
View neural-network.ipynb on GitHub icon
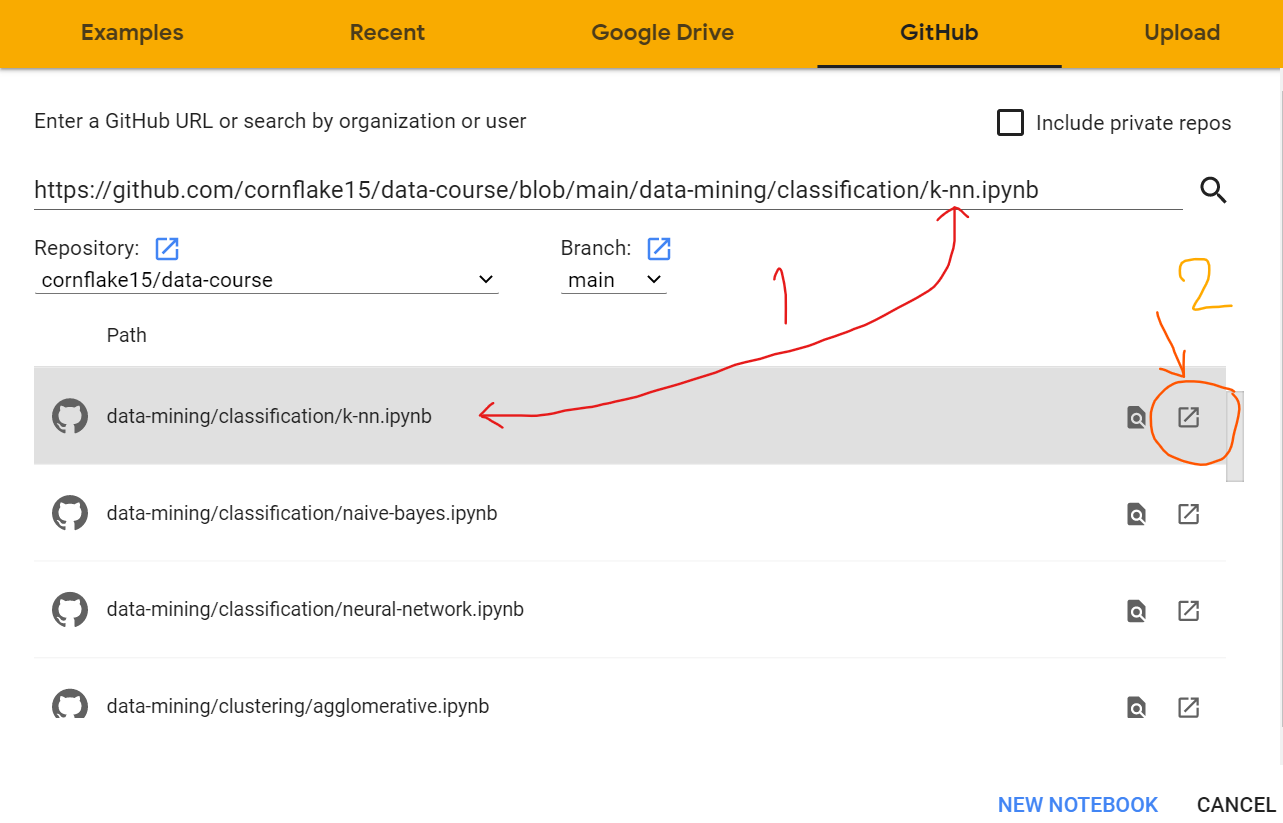point(1136,610)
